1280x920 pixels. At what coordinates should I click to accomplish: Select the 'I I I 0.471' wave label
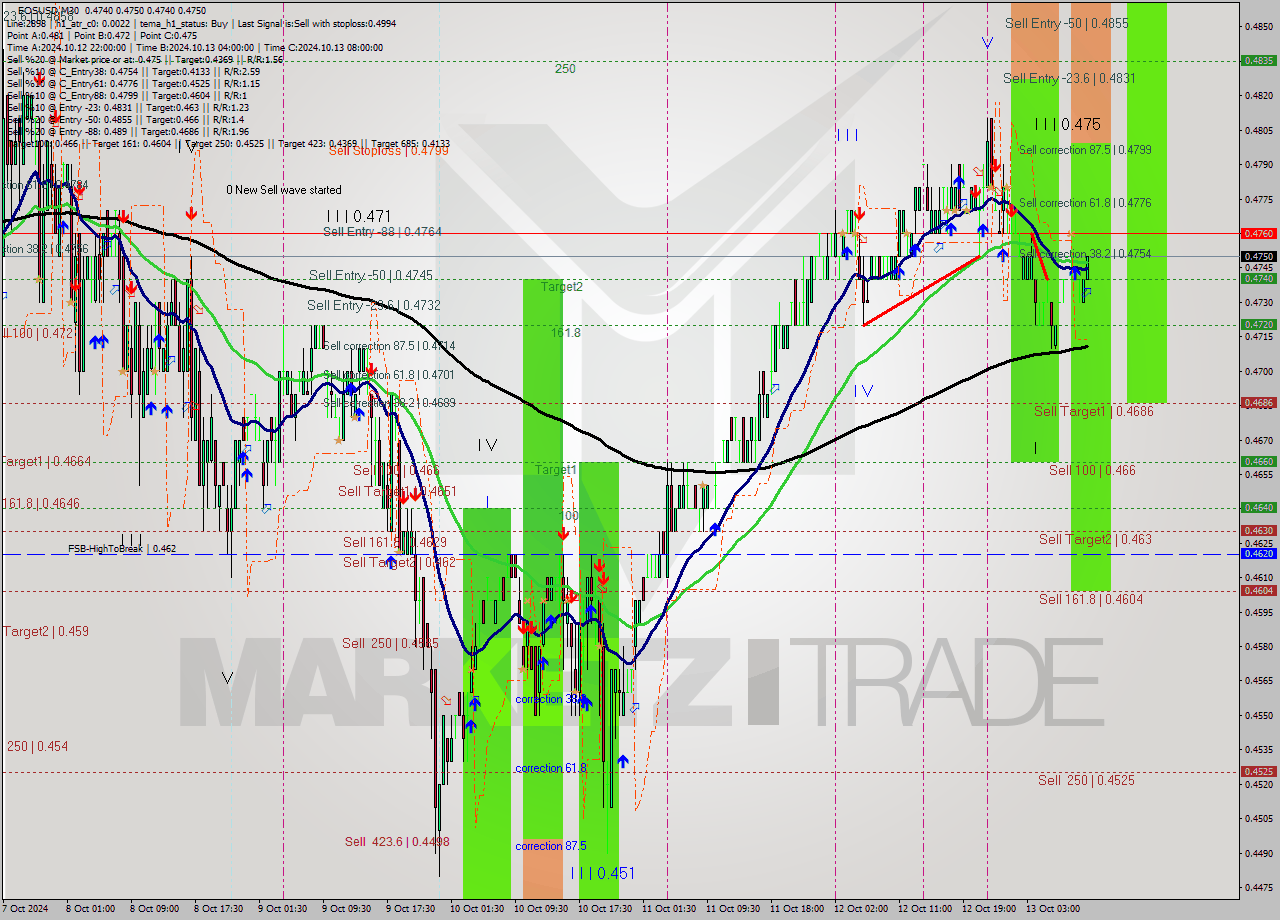click(358, 216)
